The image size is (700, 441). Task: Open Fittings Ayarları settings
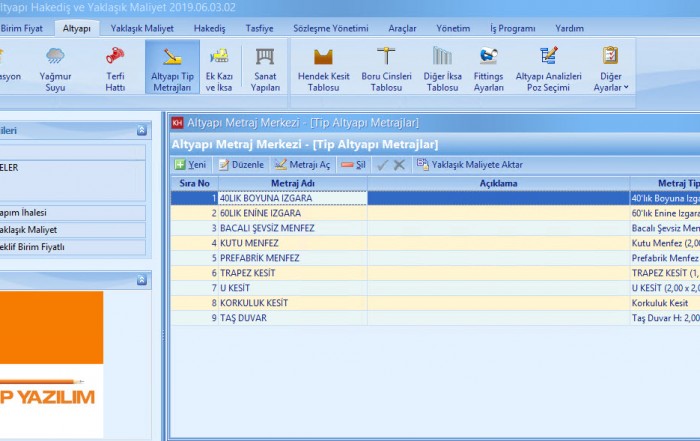point(489,67)
